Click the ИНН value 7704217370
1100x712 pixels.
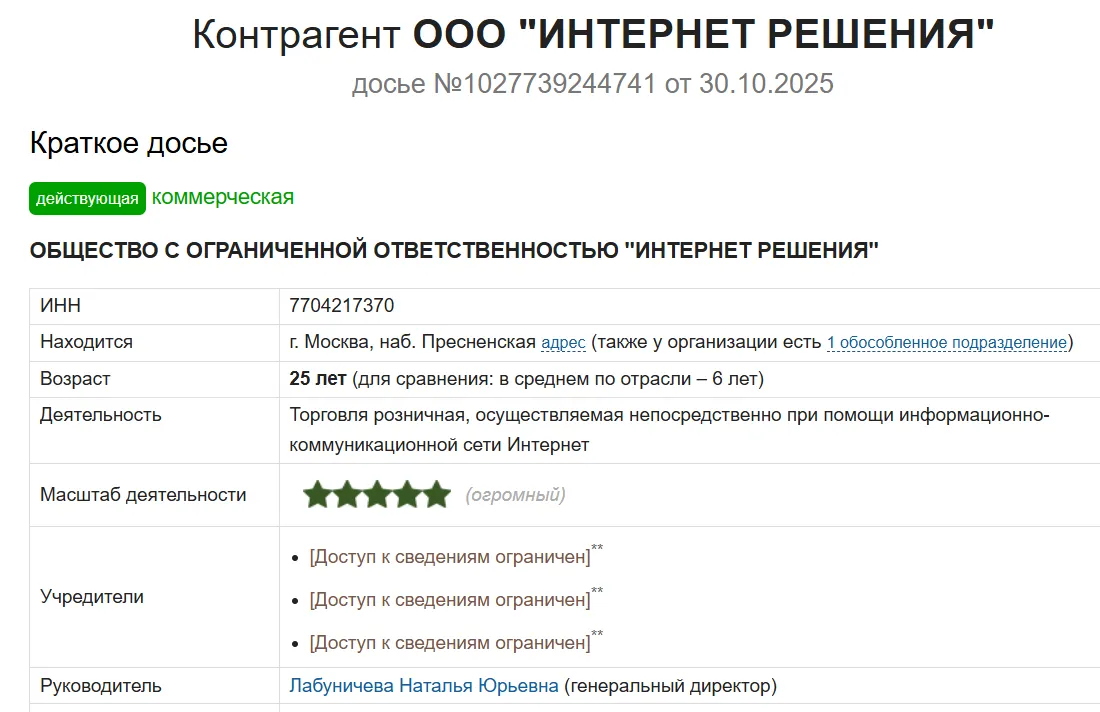(342, 305)
